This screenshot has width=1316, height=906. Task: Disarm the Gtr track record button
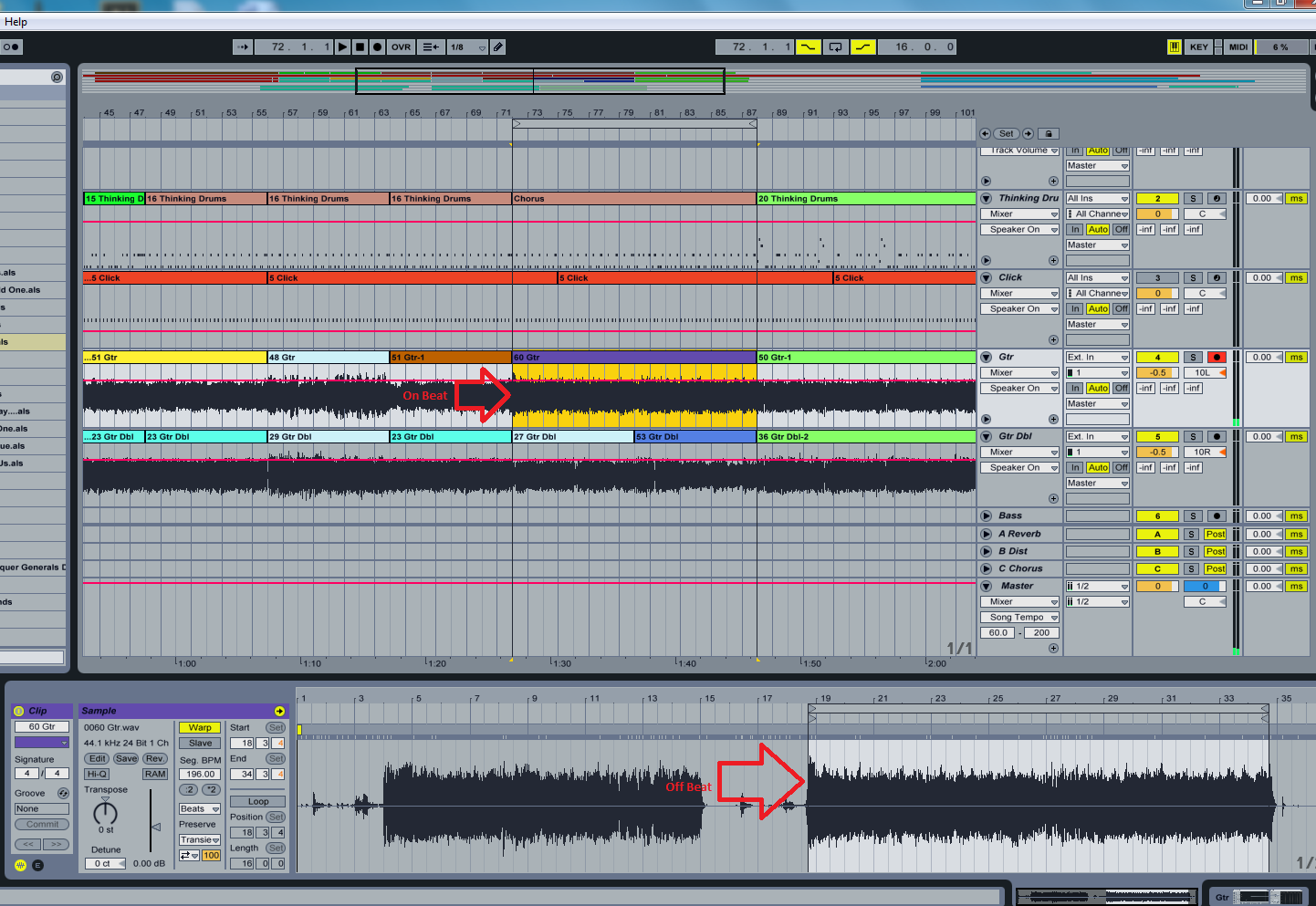(x=1217, y=357)
